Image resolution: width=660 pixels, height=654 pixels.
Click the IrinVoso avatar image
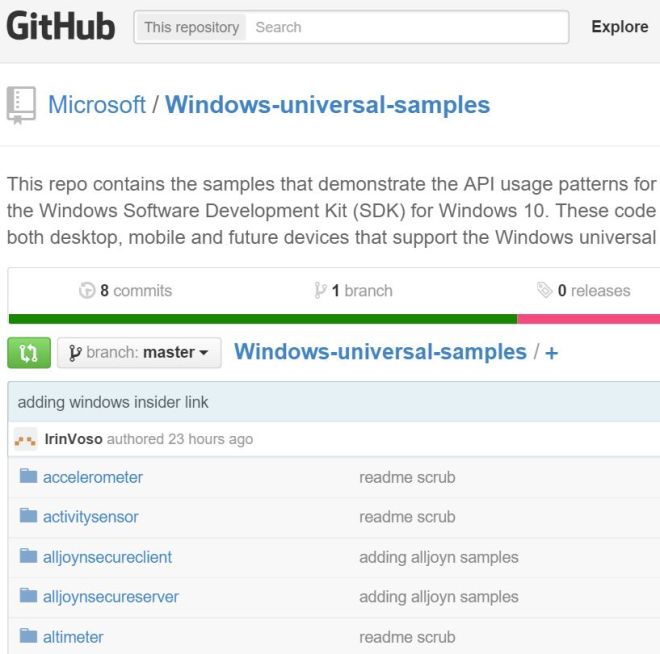point(26,439)
